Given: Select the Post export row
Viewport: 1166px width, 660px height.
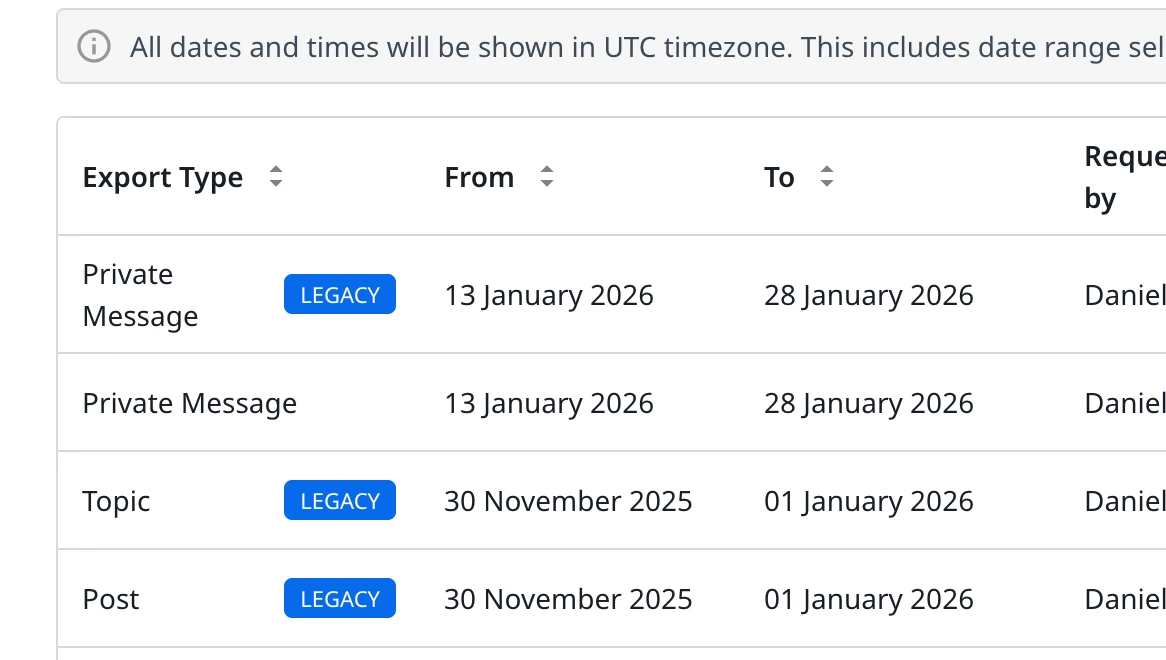Looking at the screenshot, I should (611, 598).
